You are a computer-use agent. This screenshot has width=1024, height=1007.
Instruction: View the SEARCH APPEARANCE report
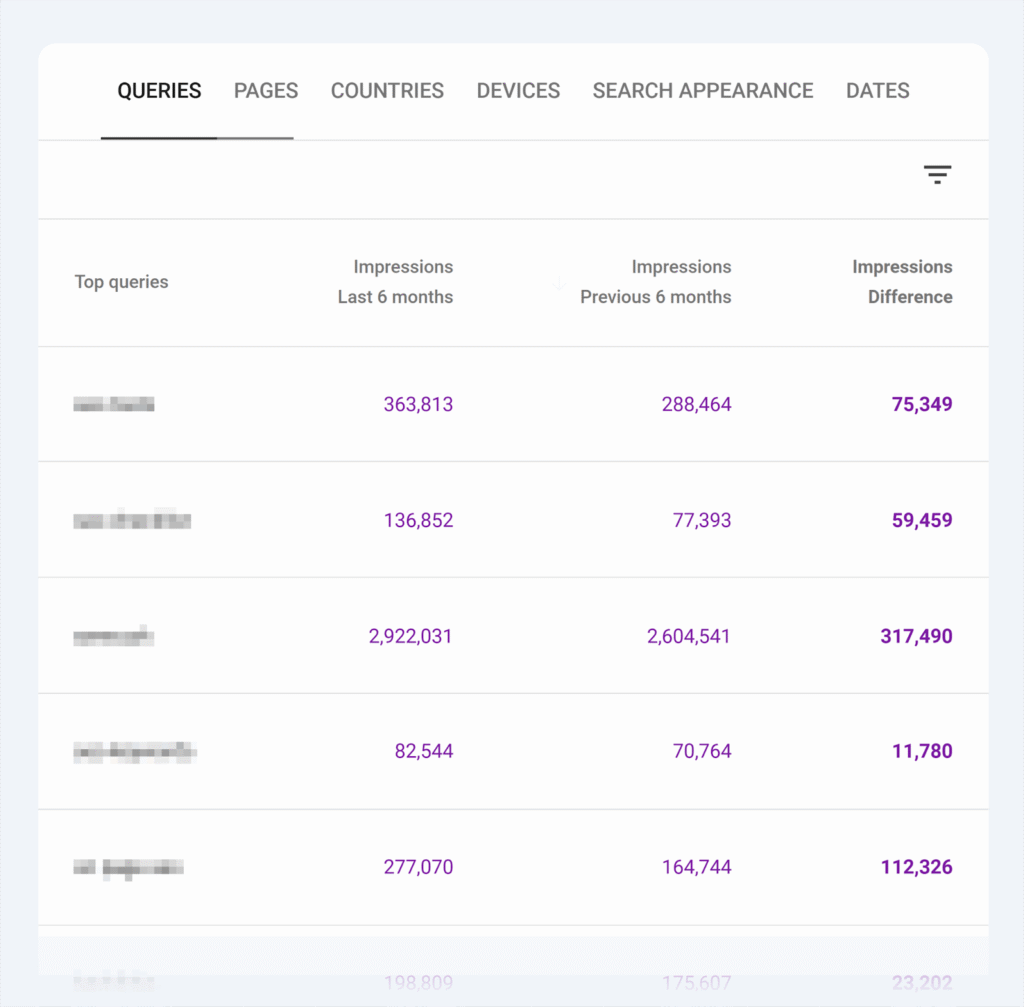702,90
